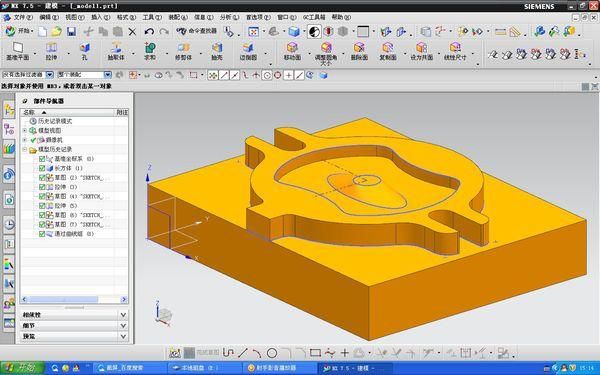Screen dimensions: 600x375
Task: Toggle the 草图 (6) checkbox
Action: point(42,215)
